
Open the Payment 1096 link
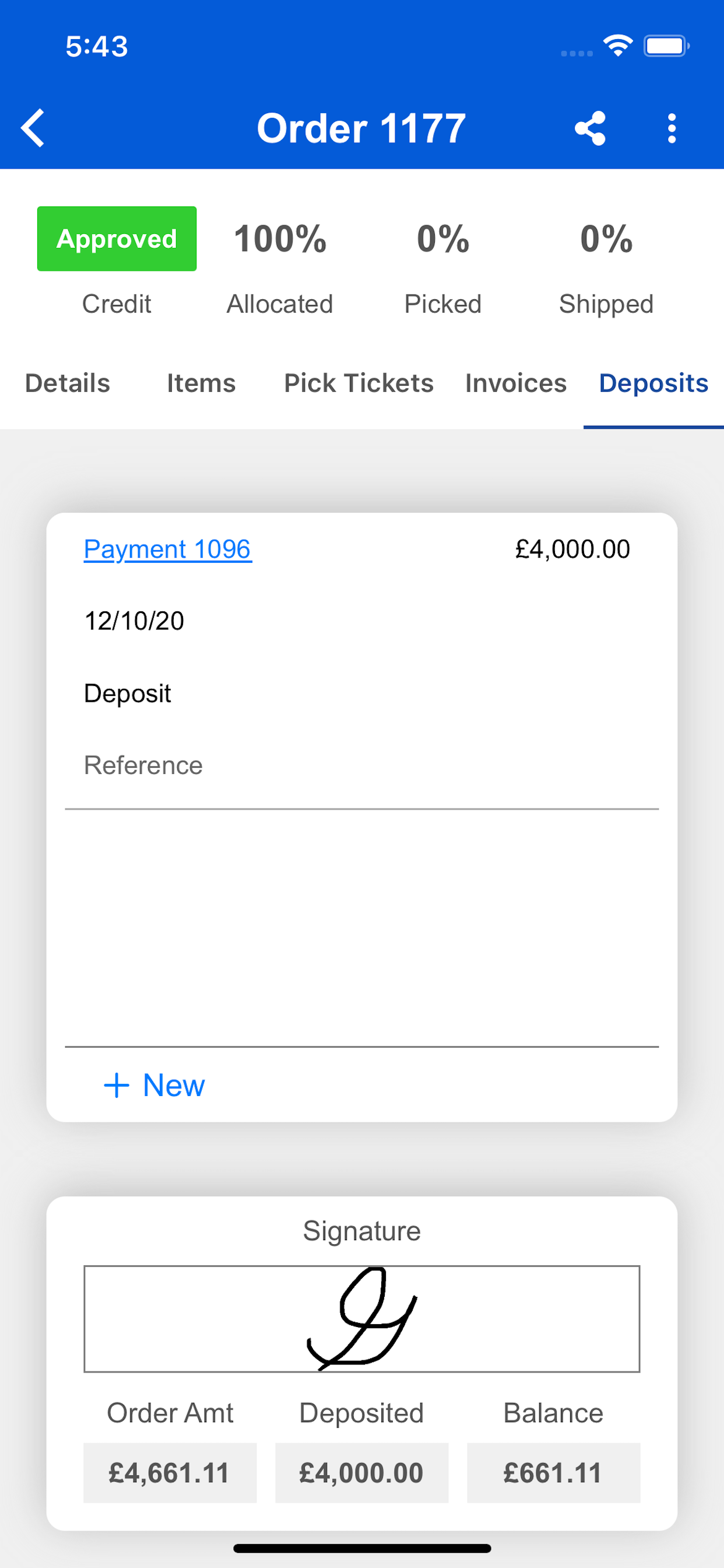pyautogui.click(x=168, y=549)
